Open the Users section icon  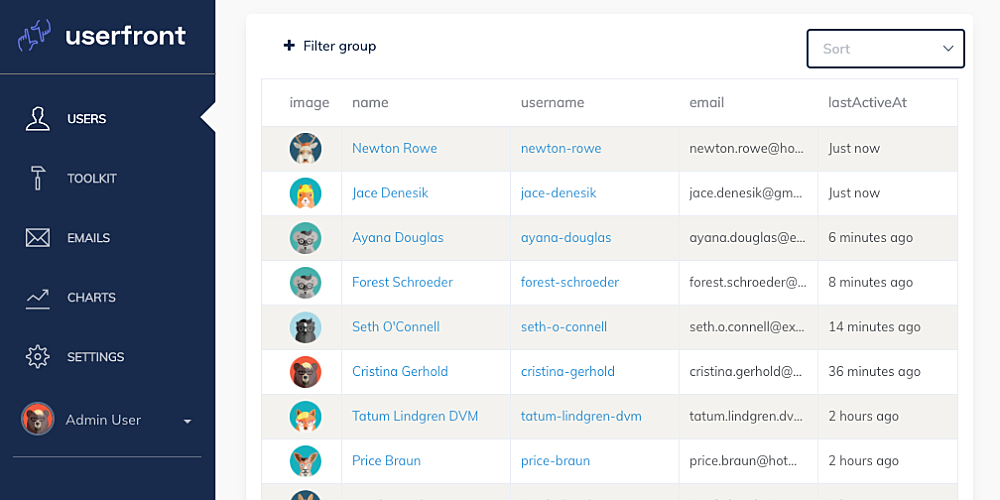pyautogui.click(x=38, y=119)
